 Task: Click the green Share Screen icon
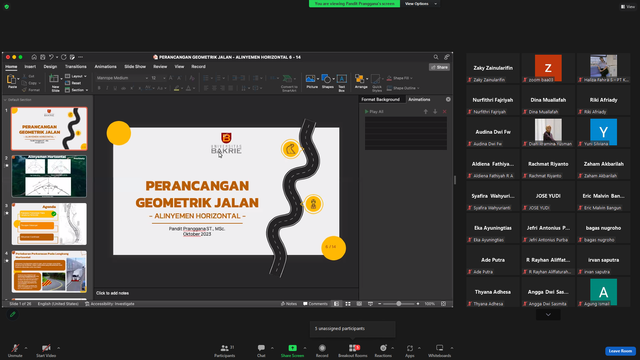292,348
